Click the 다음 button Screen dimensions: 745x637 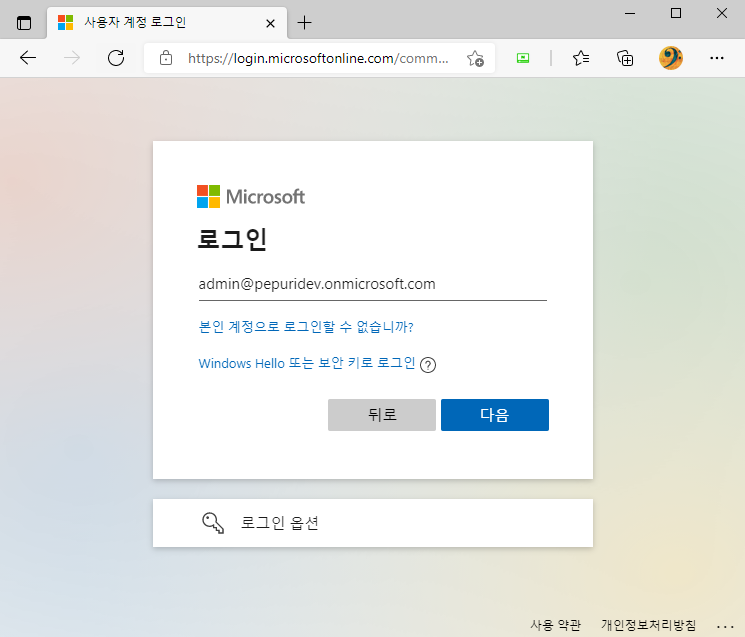click(495, 415)
